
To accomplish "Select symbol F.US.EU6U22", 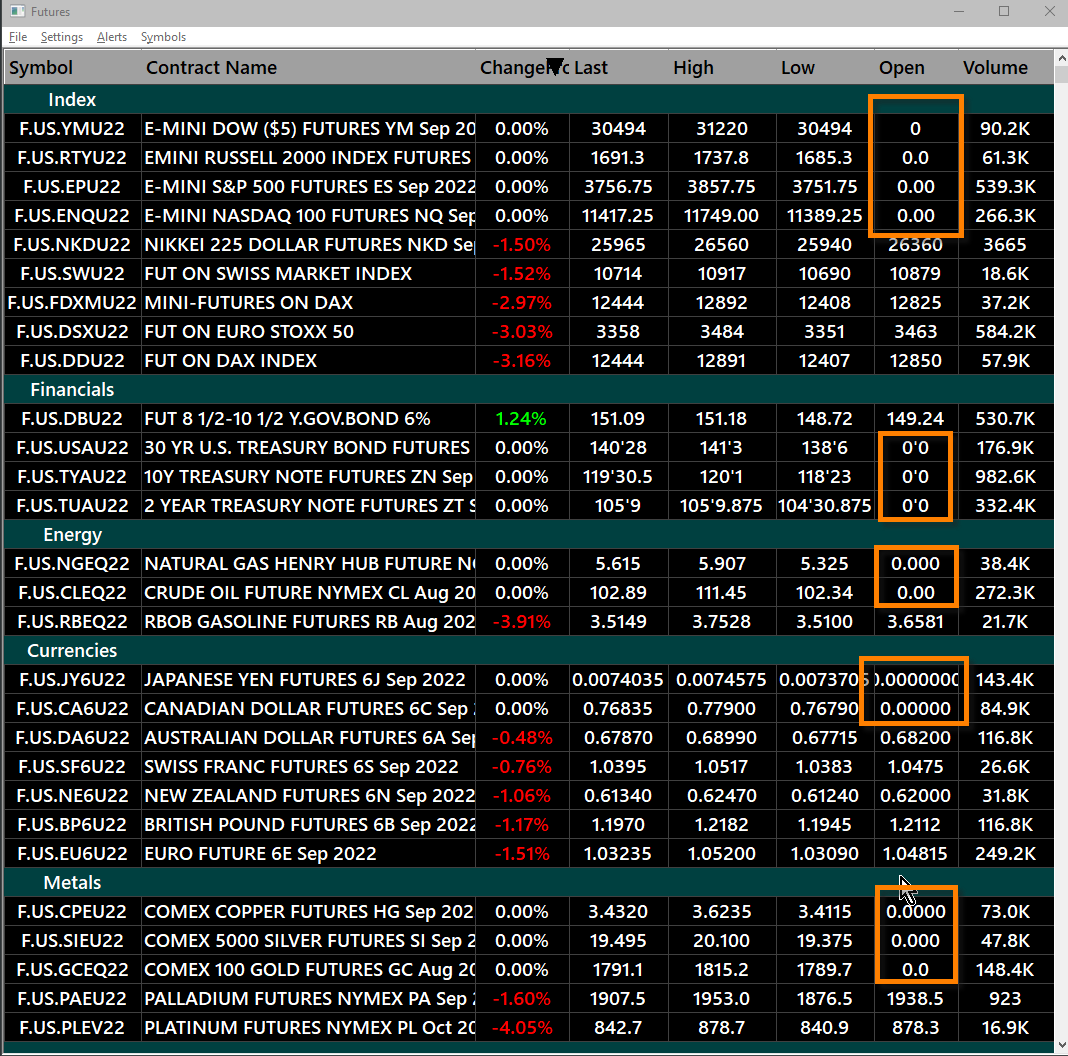I will [x=72, y=854].
